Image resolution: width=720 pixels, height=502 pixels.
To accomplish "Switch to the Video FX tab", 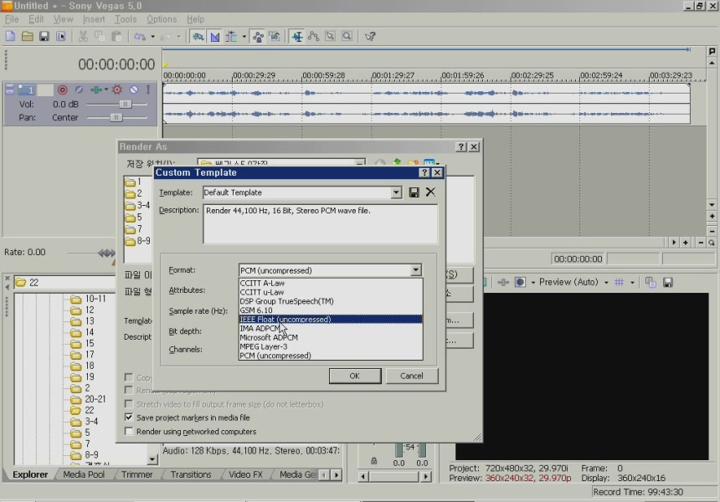I will 245,474.
